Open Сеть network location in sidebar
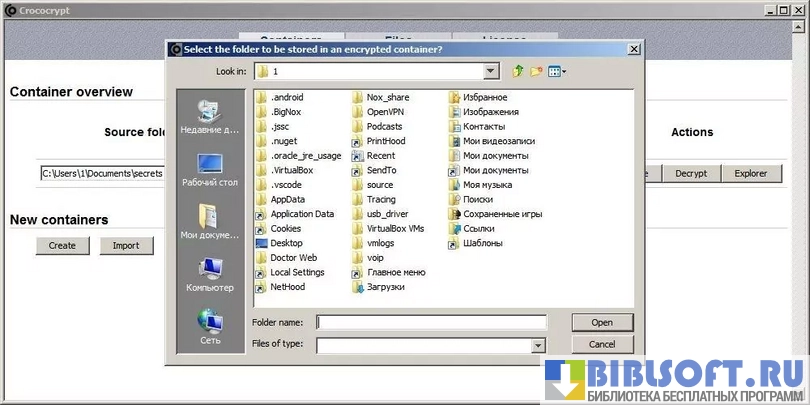This screenshot has height=405, width=810. click(210, 326)
